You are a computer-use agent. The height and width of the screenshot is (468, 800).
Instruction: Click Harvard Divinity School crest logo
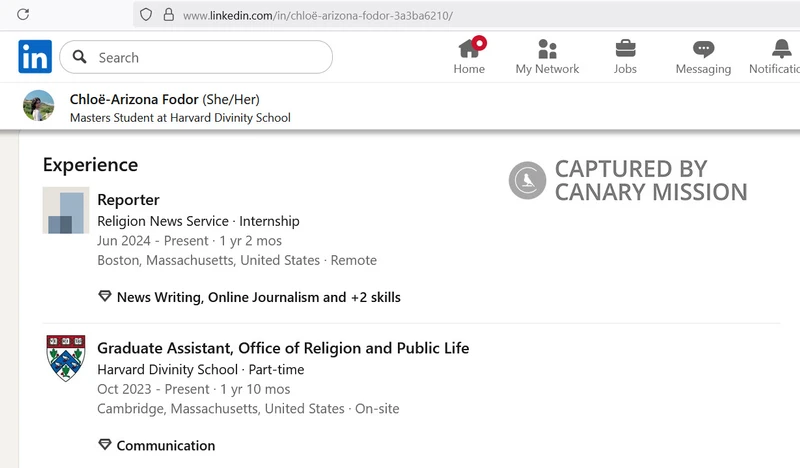[x=66, y=358]
